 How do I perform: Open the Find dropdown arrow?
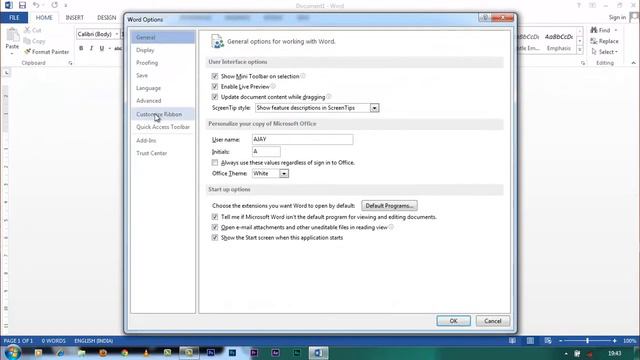616,30
